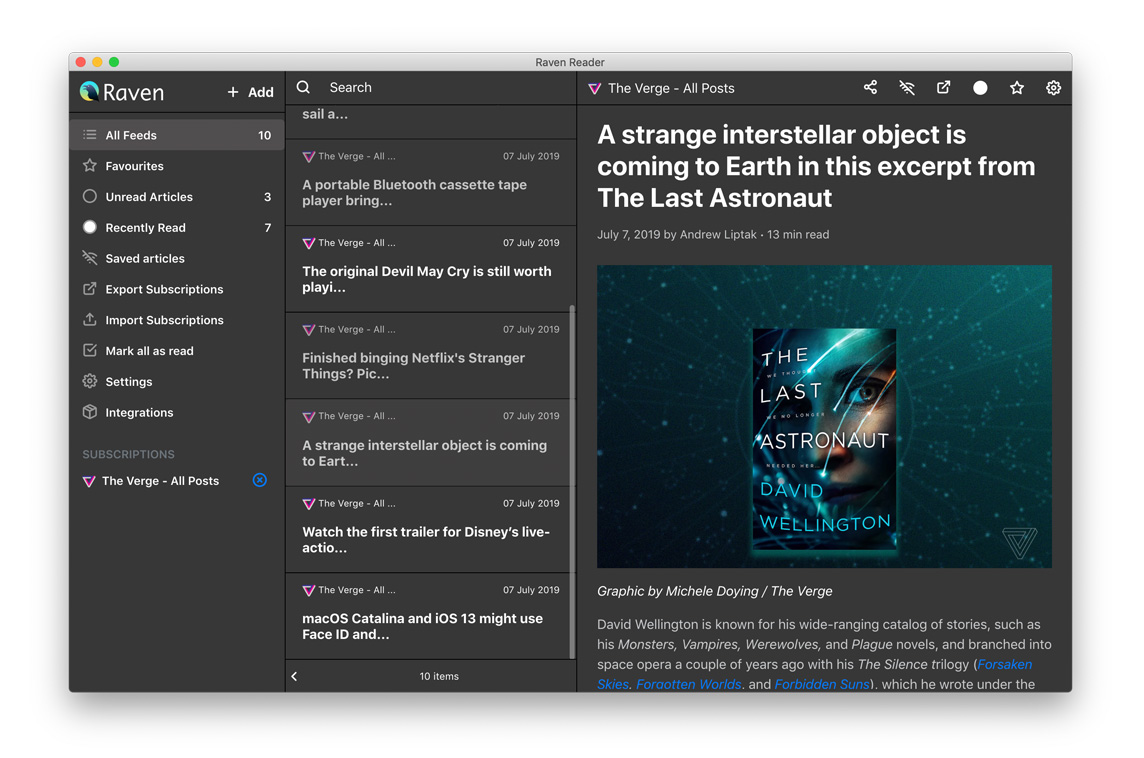Click the Import Subscriptions upload icon
Image resolution: width=1144 pixels, height=758 pixels.
click(x=90, y=319)
